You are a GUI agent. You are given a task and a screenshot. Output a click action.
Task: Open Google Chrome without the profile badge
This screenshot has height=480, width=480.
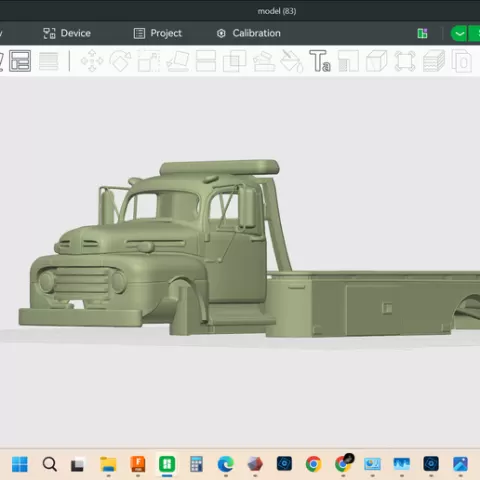coord(313,464)
